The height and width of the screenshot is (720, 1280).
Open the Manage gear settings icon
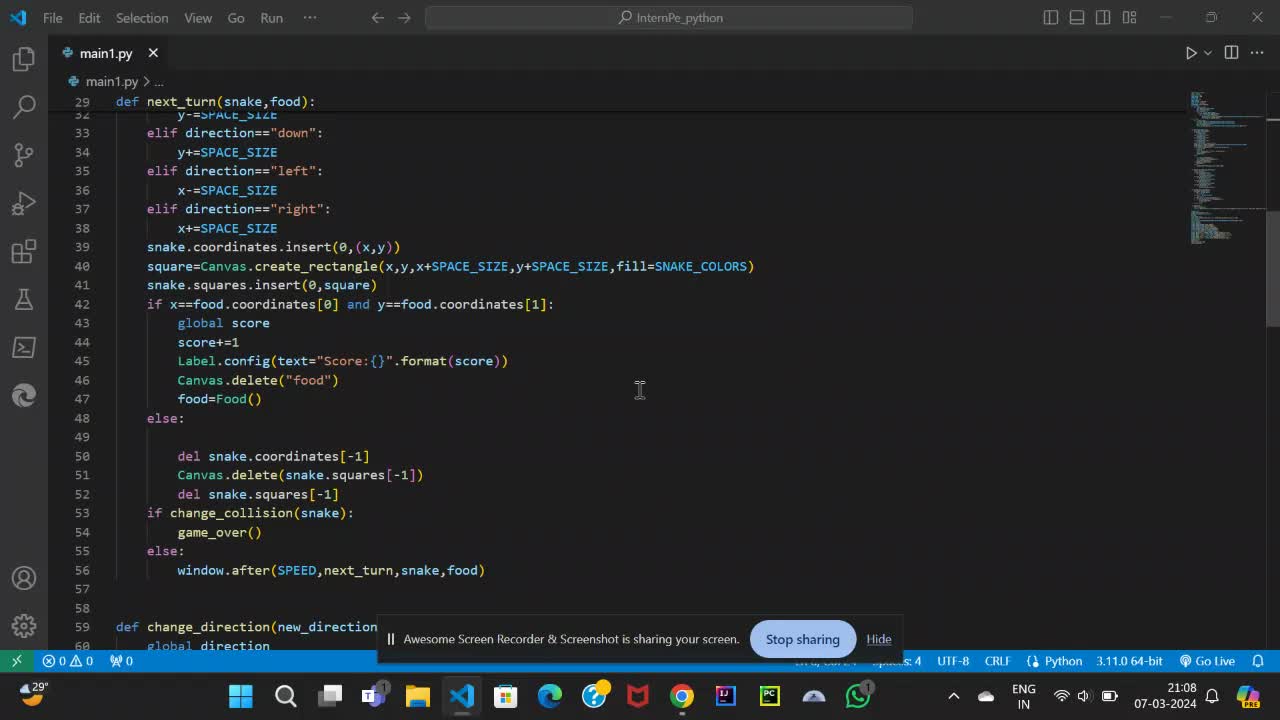click(x=24, y=626)
